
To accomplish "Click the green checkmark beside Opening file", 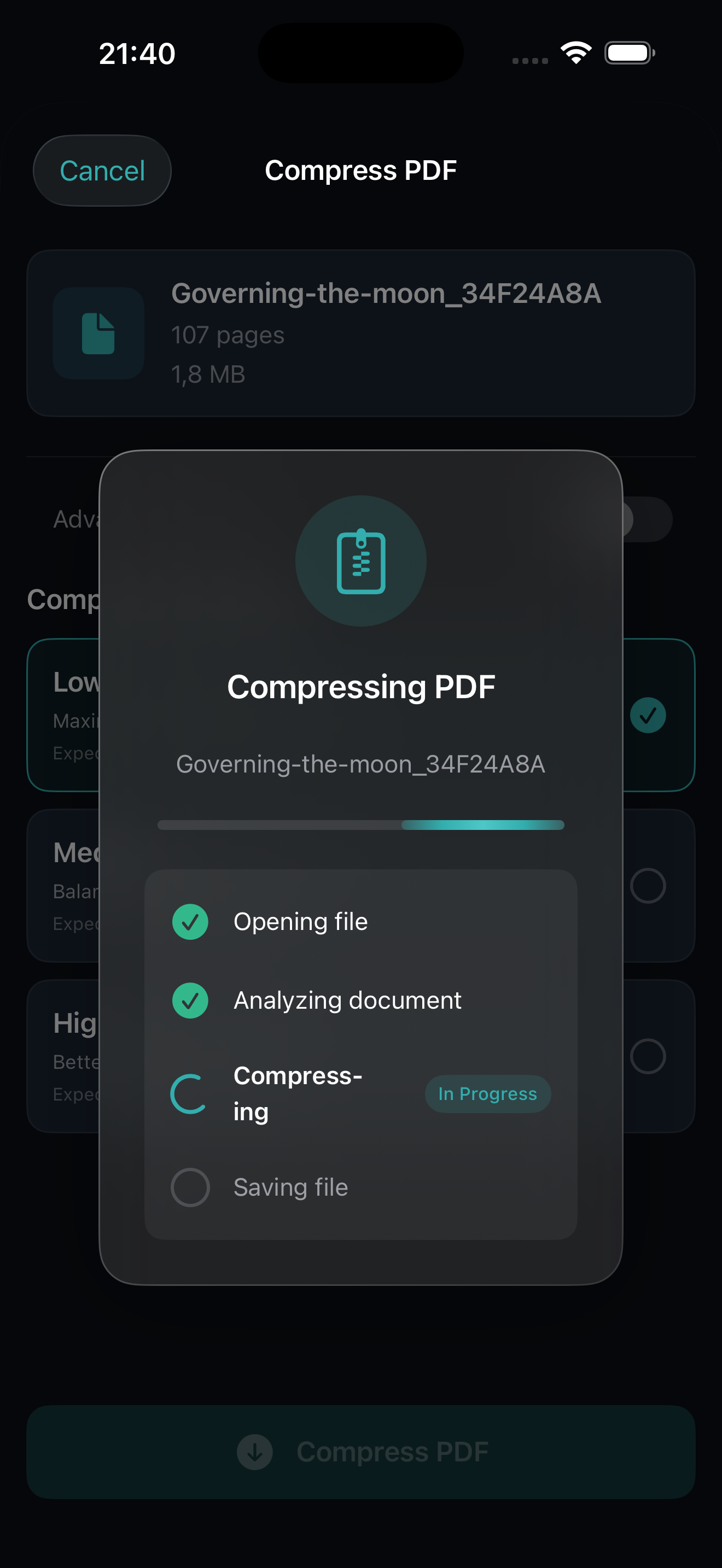I will point(190,922).
